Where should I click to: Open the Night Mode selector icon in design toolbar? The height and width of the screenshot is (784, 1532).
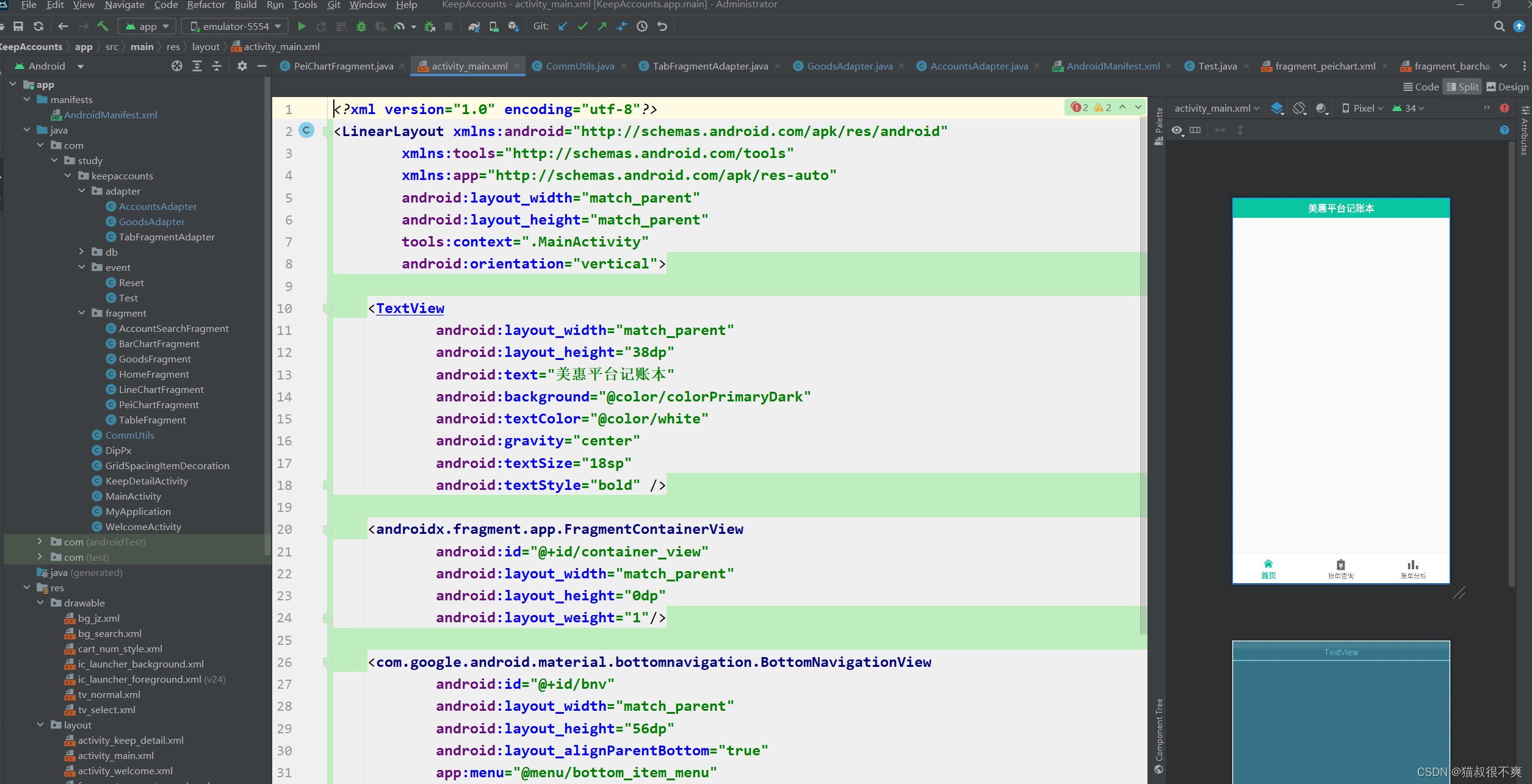[x=1321, y=108]
